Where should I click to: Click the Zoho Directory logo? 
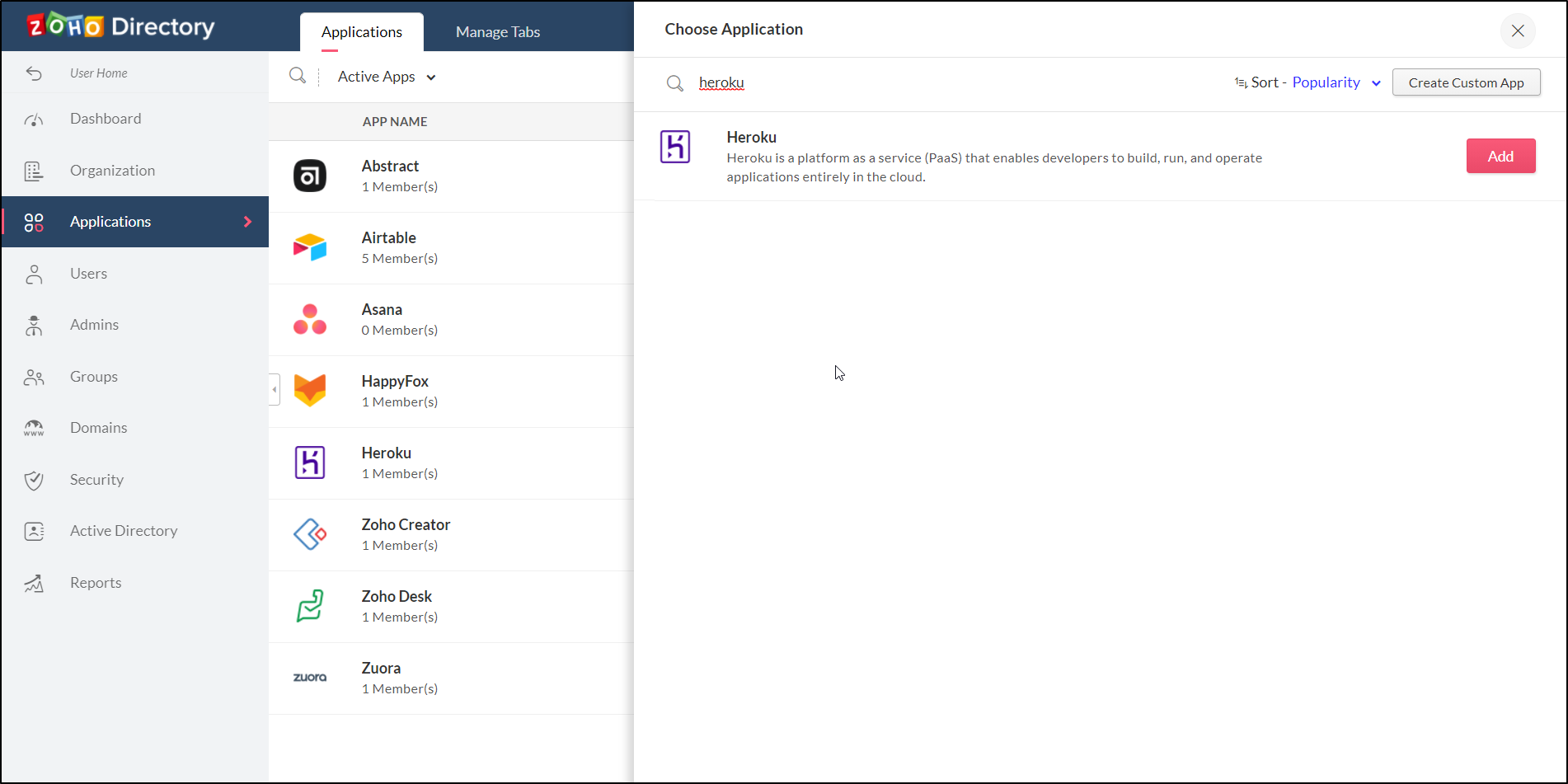coord(120,26)
